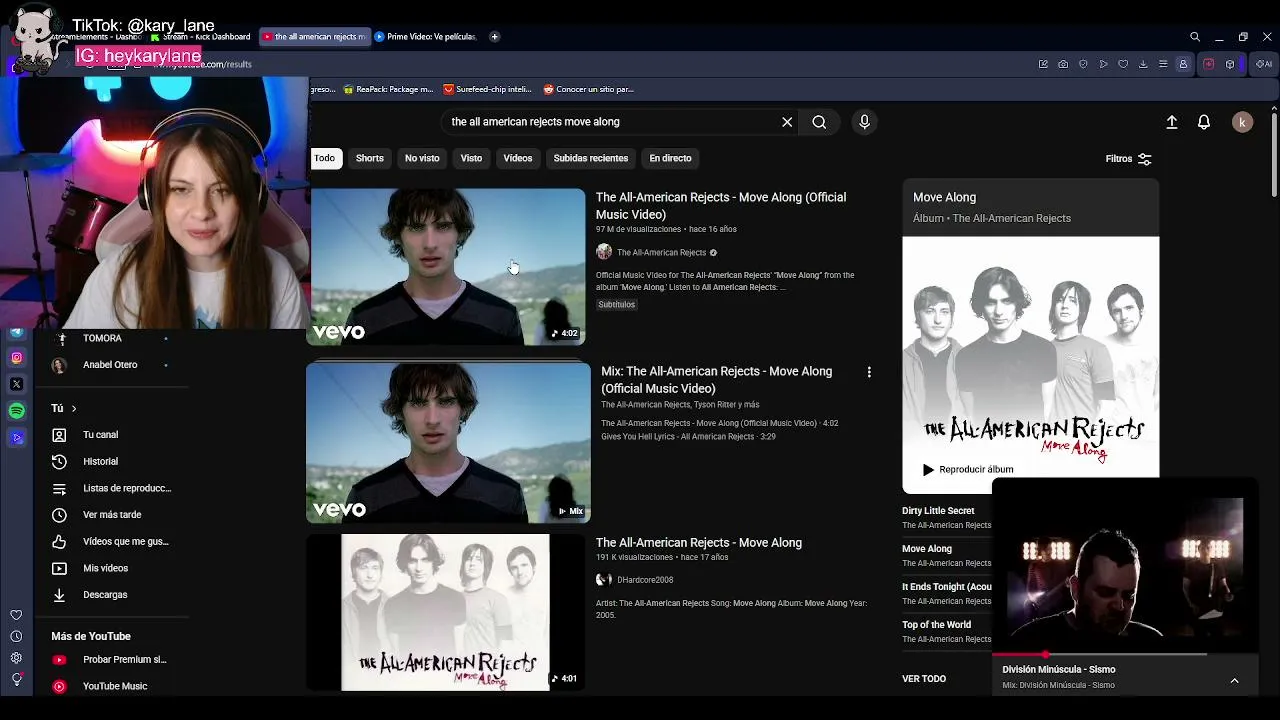This screenshot has width=1280, height=720.
Task: Select the Shorts filter chip
Action: [369, 158]
